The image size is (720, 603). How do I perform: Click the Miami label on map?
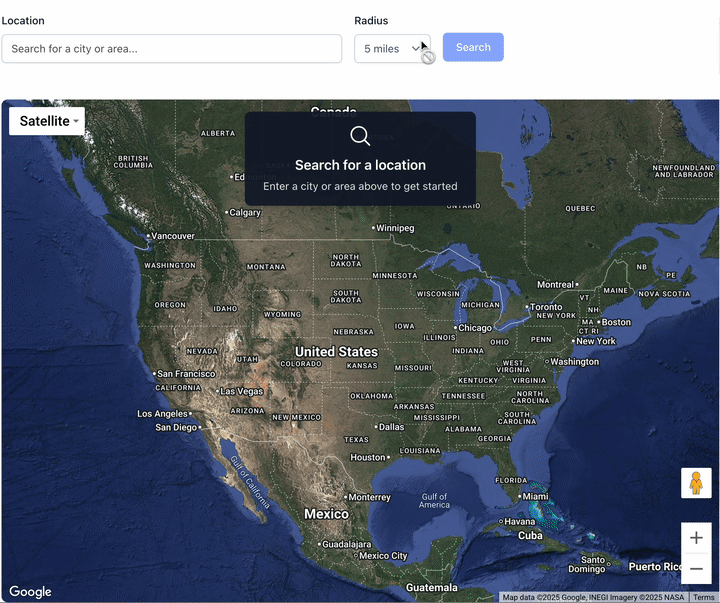click(x=535, y=496)
